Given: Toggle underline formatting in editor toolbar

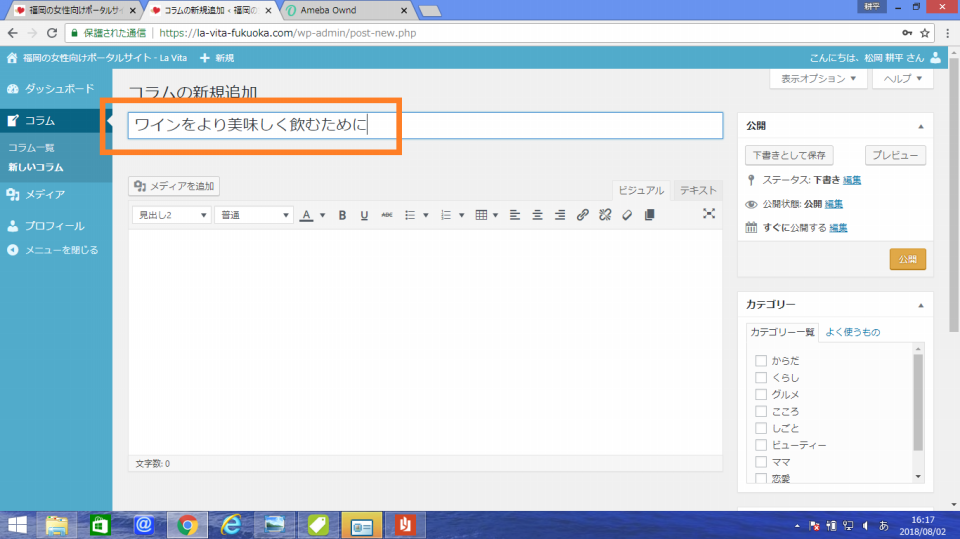Looking at the screenshot, I should 364,215.
